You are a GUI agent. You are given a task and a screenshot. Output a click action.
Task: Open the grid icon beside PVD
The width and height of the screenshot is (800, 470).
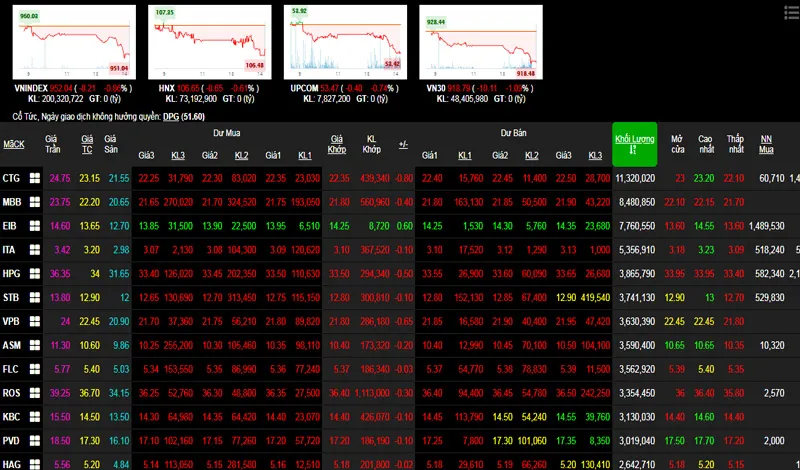tap(35, 440)
